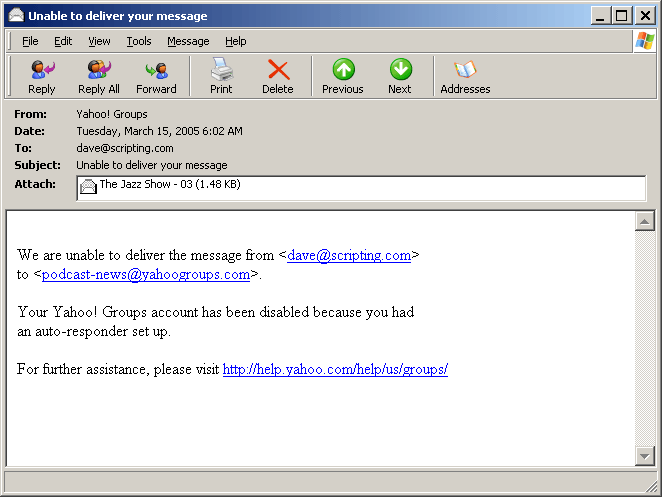Open the Addresses book
Viewport: 662px width, 497px height.
(x=465, y=76)
